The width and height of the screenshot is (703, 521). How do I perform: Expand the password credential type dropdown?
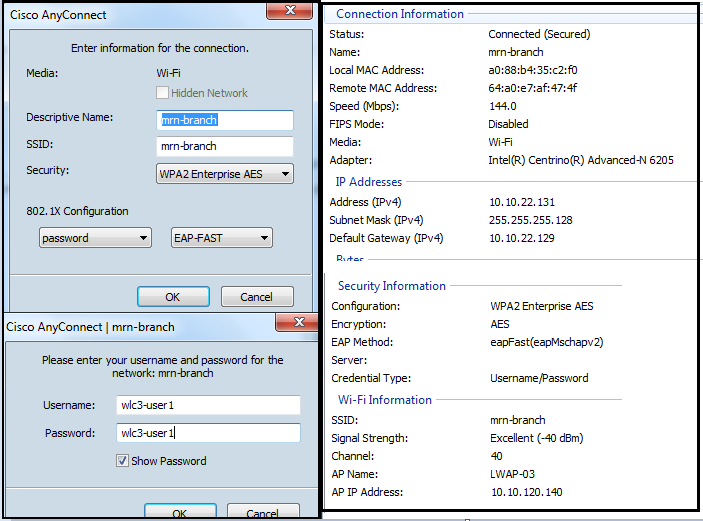click(x=96, y=238)
